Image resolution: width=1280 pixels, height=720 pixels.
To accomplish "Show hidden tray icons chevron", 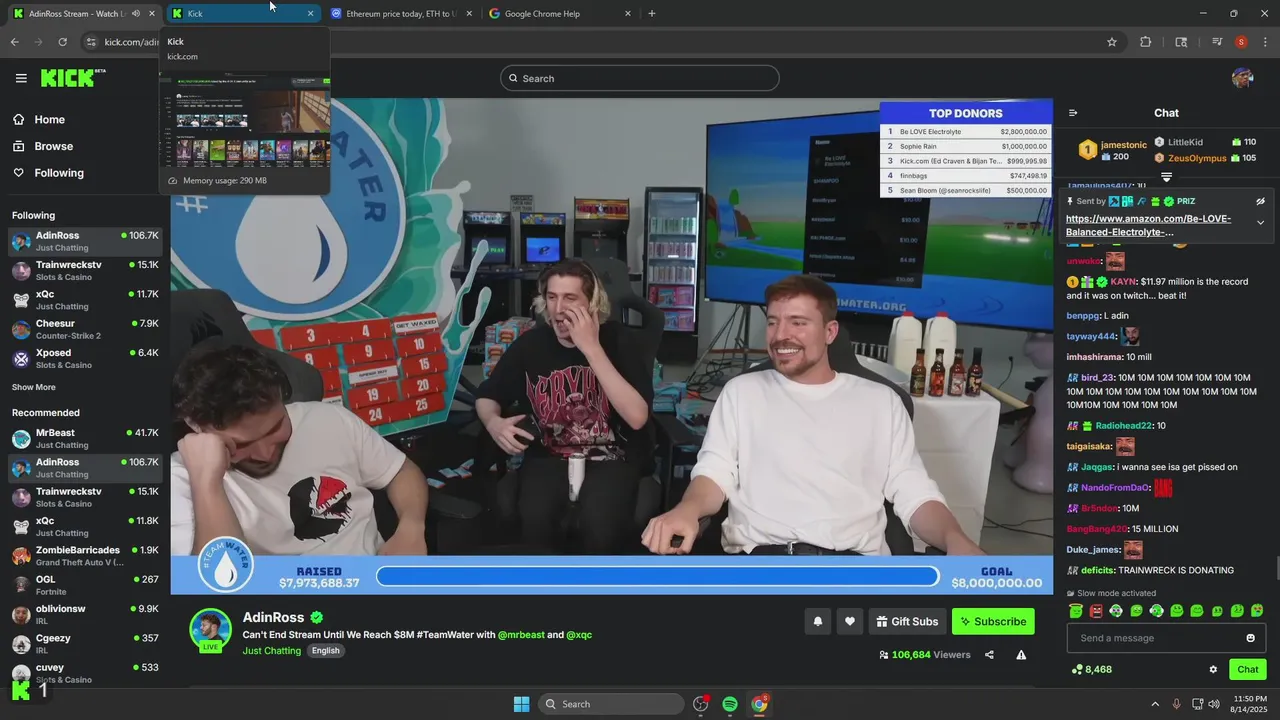I will point(1155,704).
